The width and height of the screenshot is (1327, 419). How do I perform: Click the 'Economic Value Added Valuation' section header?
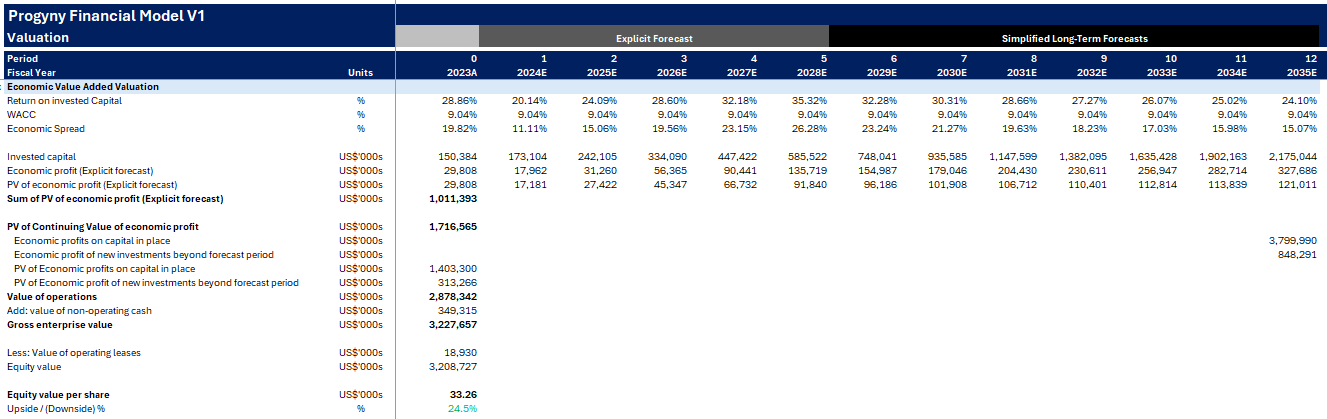click(x=83, y=87)
